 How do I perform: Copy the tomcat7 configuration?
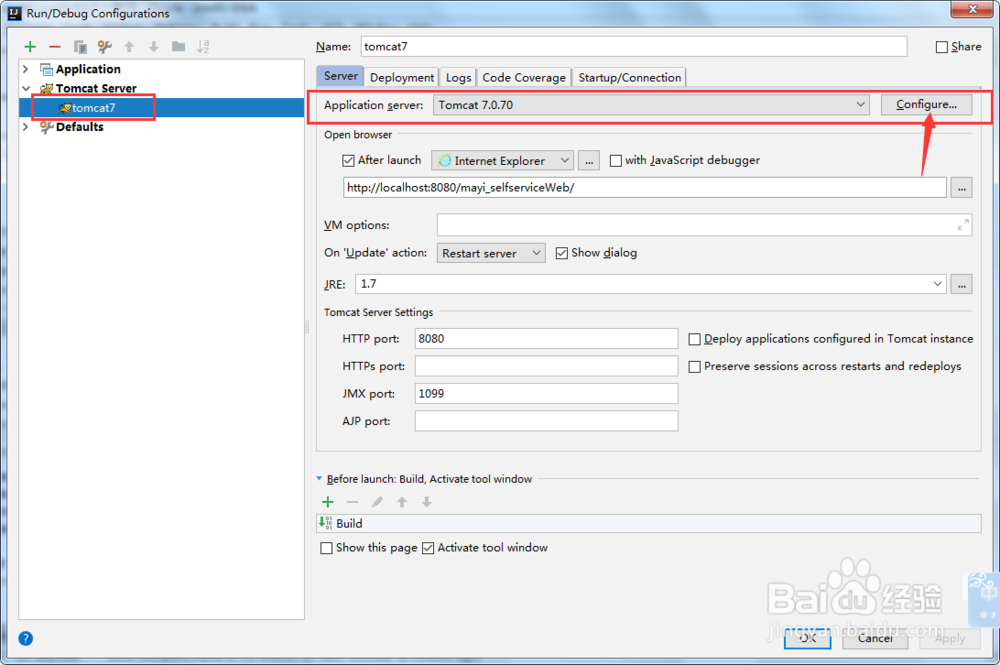click(80, 46)
